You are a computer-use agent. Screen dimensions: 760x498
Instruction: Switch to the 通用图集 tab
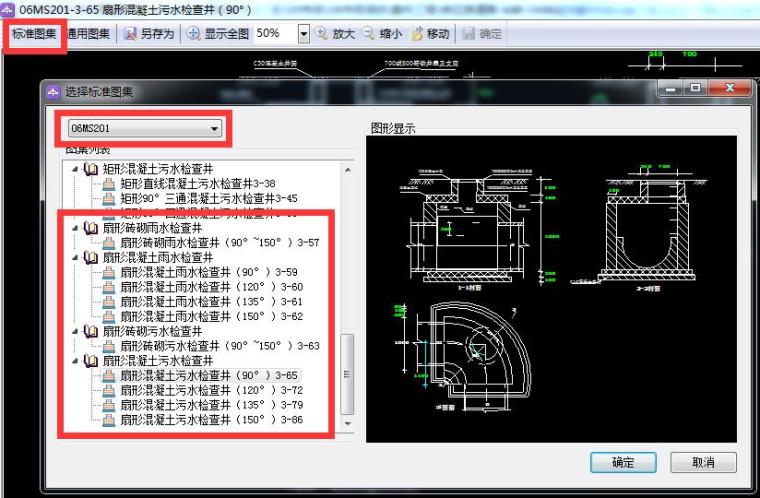tap(89, 33)
